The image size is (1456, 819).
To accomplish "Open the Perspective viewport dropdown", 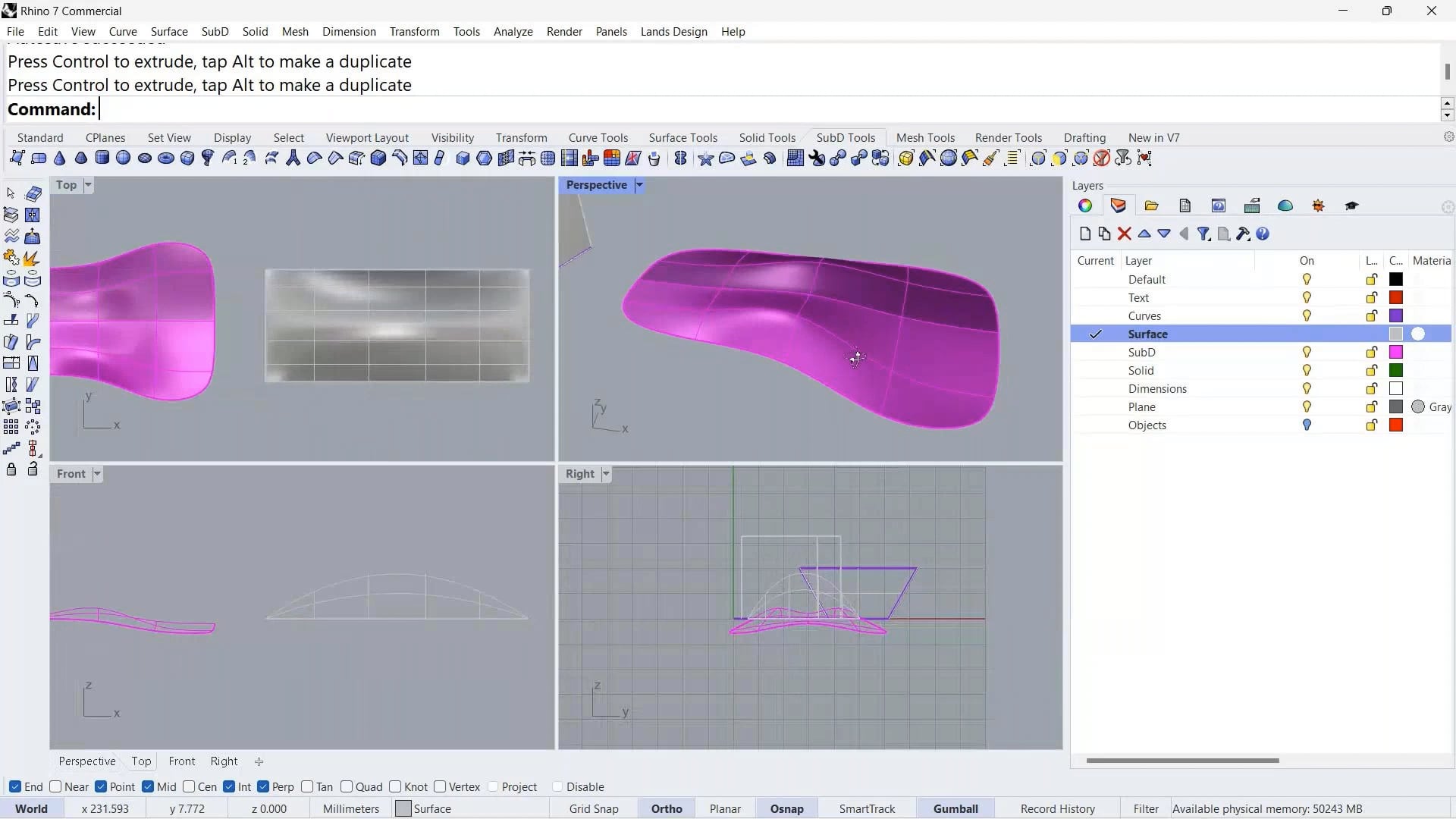I will pos(639,185).
